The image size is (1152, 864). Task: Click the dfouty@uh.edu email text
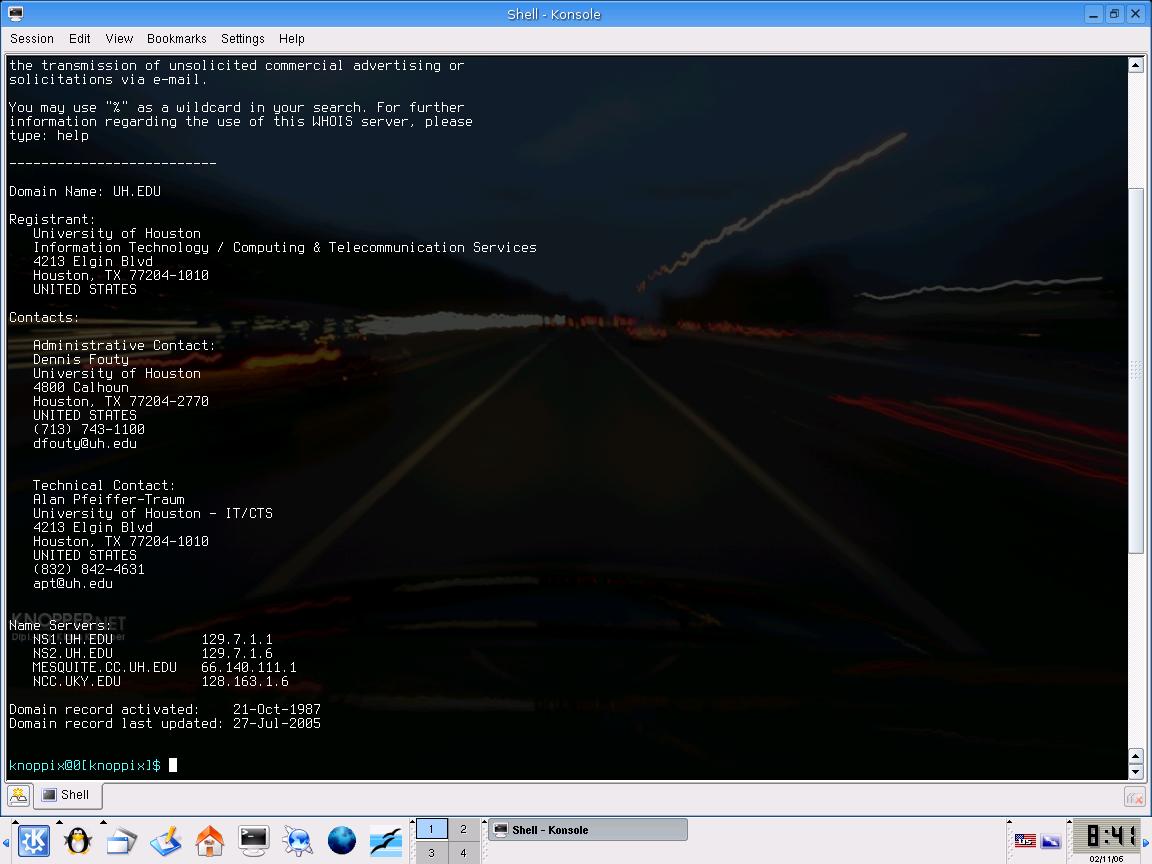click(84, 443)
